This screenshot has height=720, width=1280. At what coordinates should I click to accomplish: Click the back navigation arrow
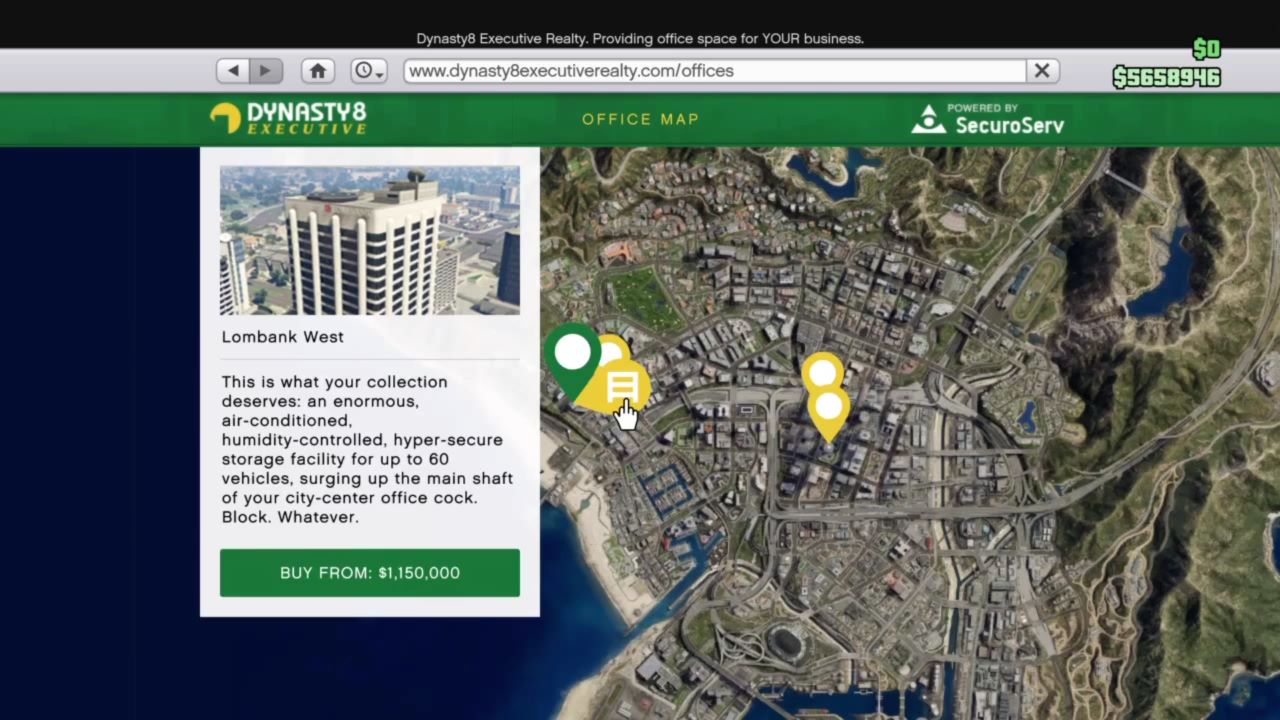(x=232, y=70)
